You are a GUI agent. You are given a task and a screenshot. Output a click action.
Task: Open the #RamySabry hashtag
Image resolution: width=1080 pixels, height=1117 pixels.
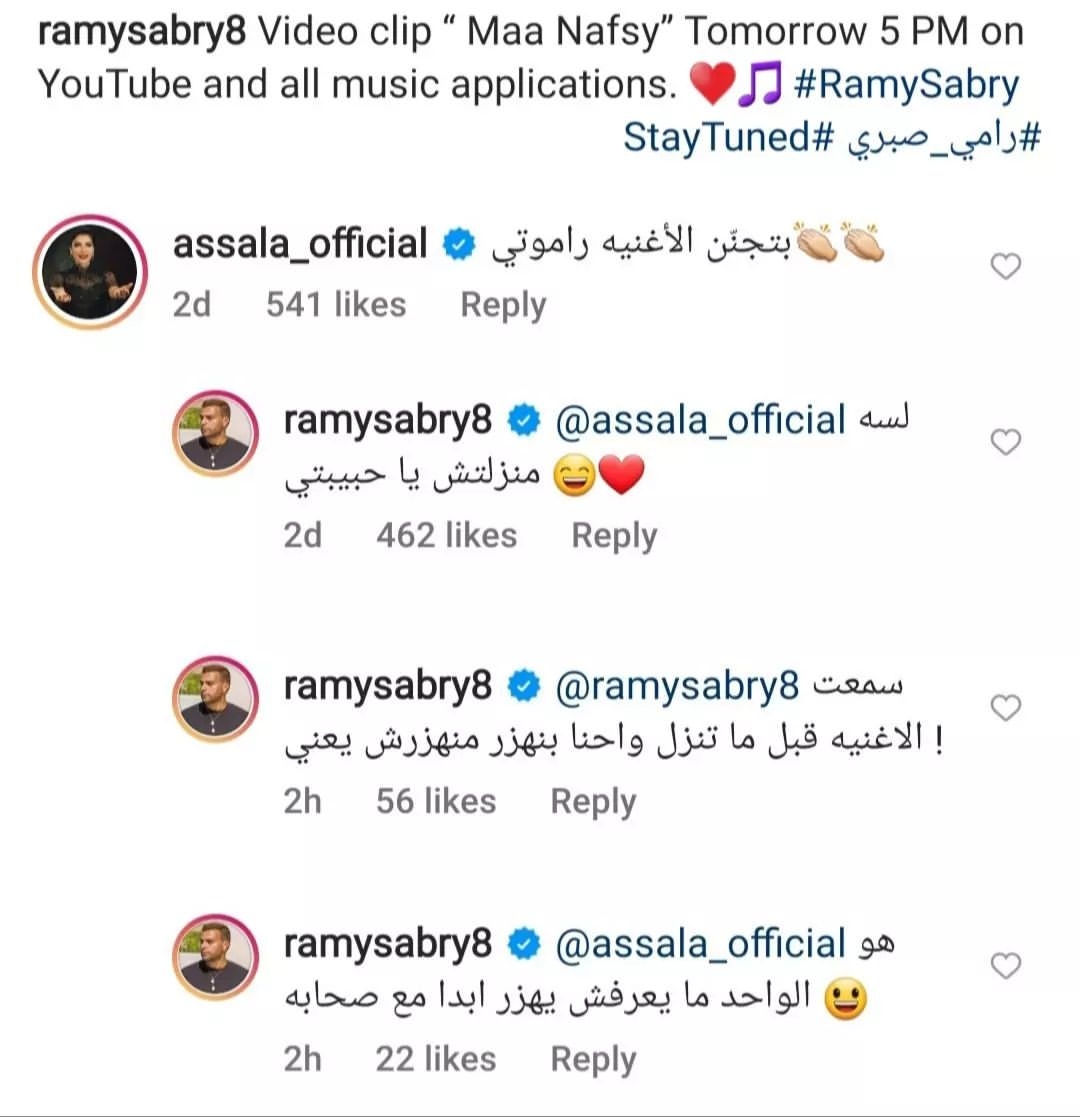(x=908, y=84)
